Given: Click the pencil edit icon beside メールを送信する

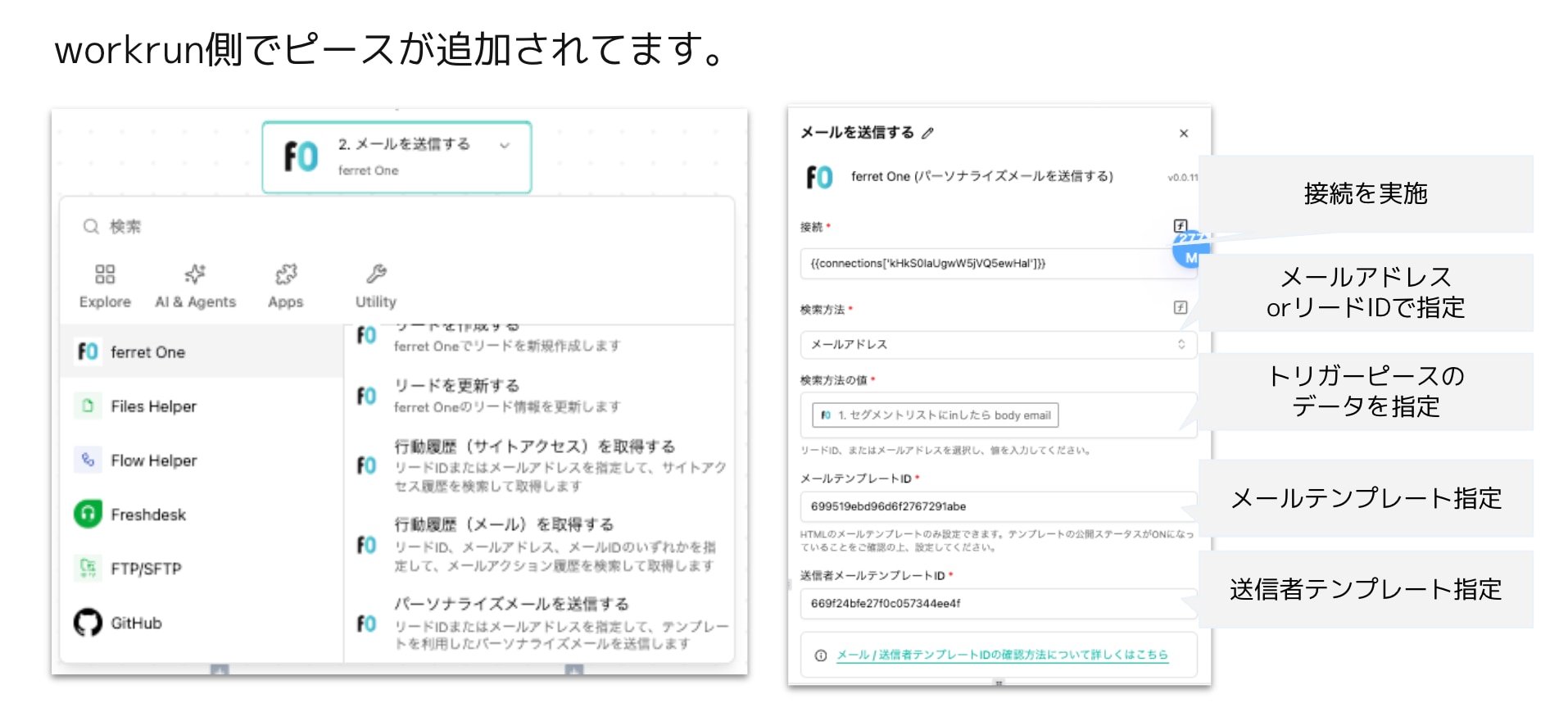Looking at the screenshot, I should [x=927, y=133].
